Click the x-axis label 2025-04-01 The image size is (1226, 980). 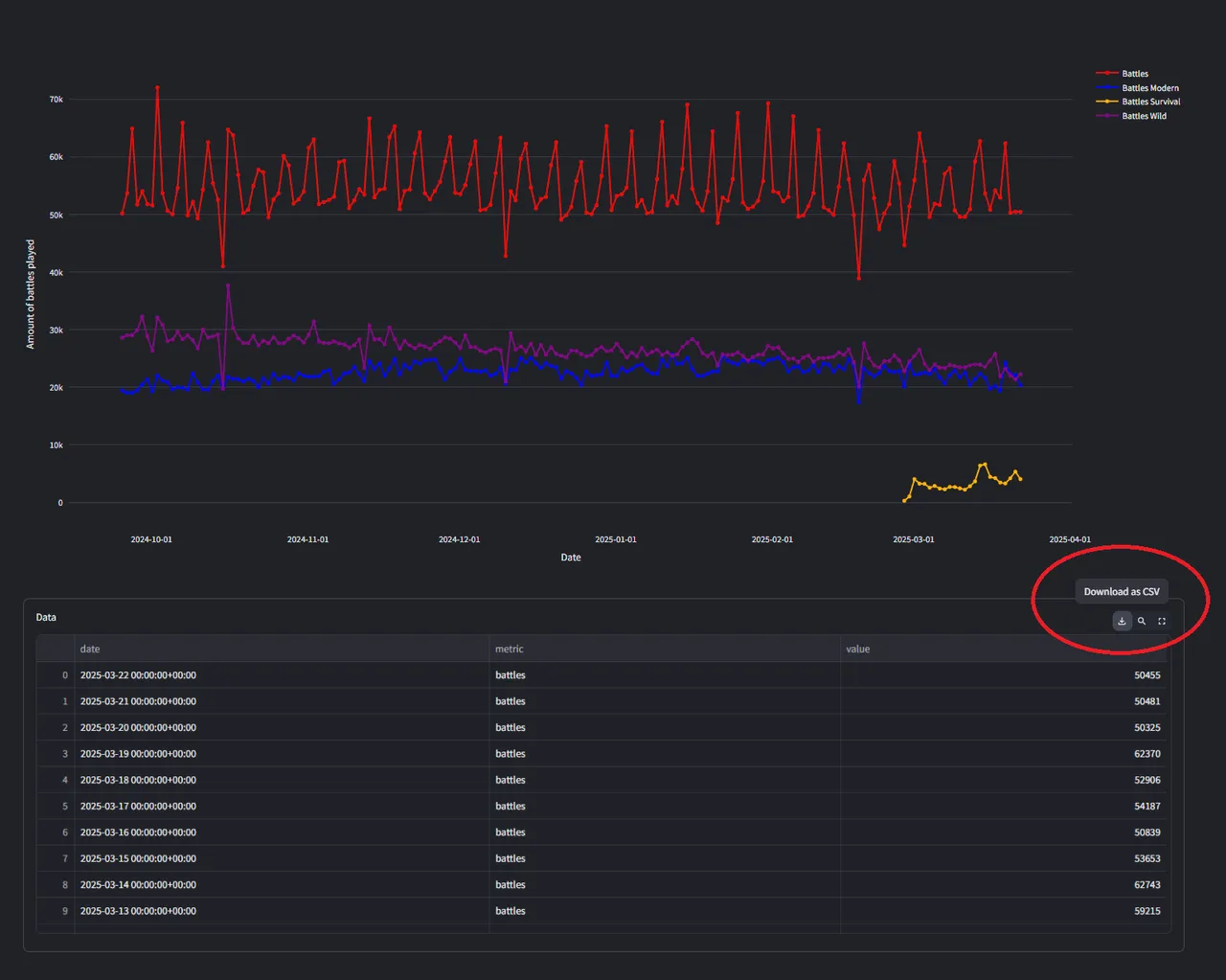[x=1070, y=539]
